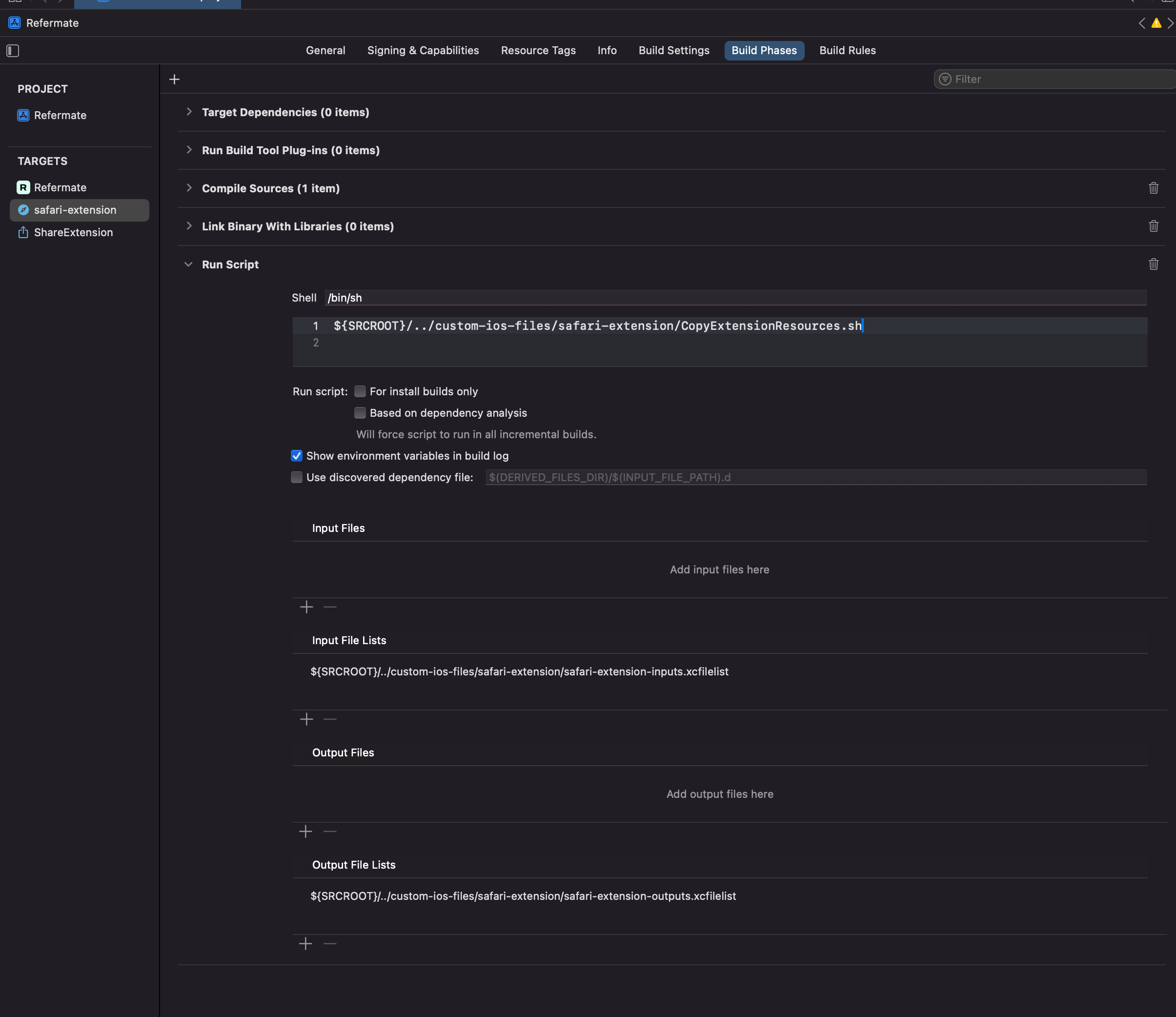This screenshot has height=1017, width=1176.
Task: Click the yellow warning issue icon
Action: (x=1156, y=23)
